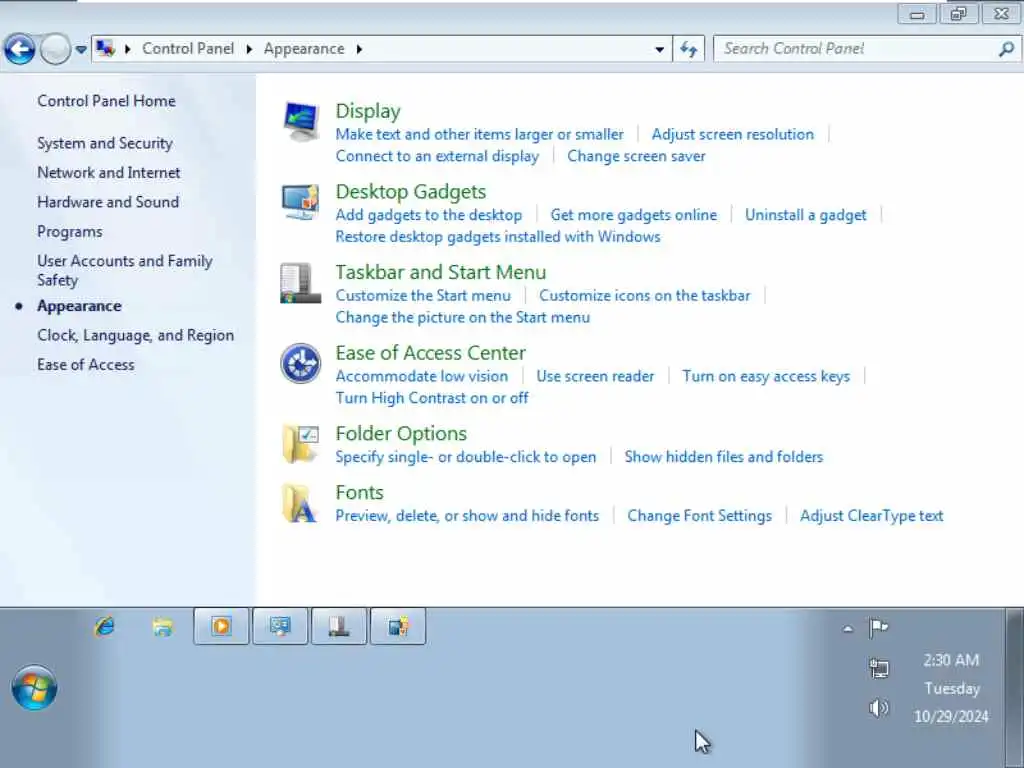Viewport: 1024px width, 768px height.
Task: Click Appearance in the breadcrumb
Action: [304, 49]
